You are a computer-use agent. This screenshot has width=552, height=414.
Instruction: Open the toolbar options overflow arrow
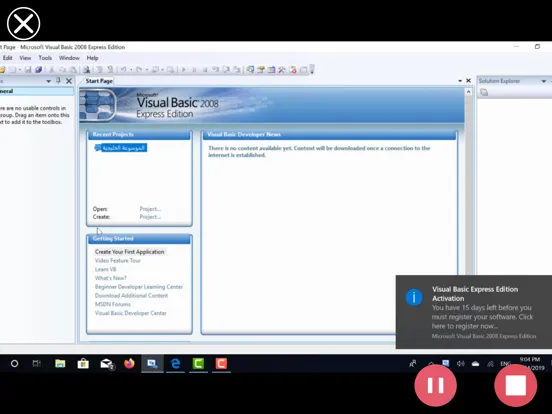pyautogui.click(x=312, y=70)
